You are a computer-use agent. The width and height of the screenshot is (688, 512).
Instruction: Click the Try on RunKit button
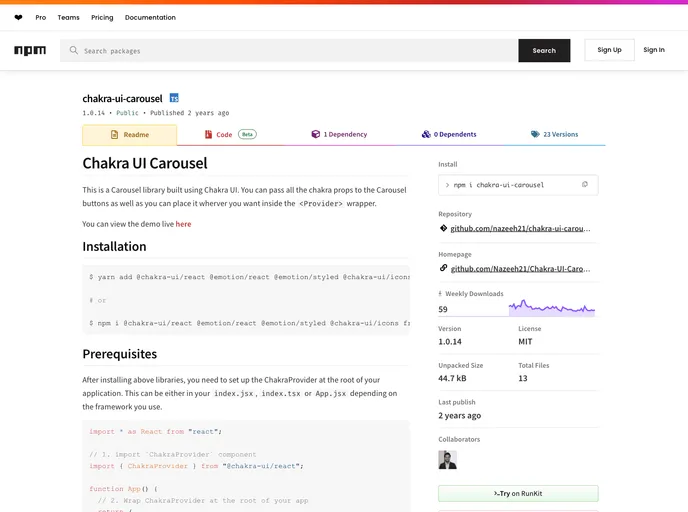[518, 494]
